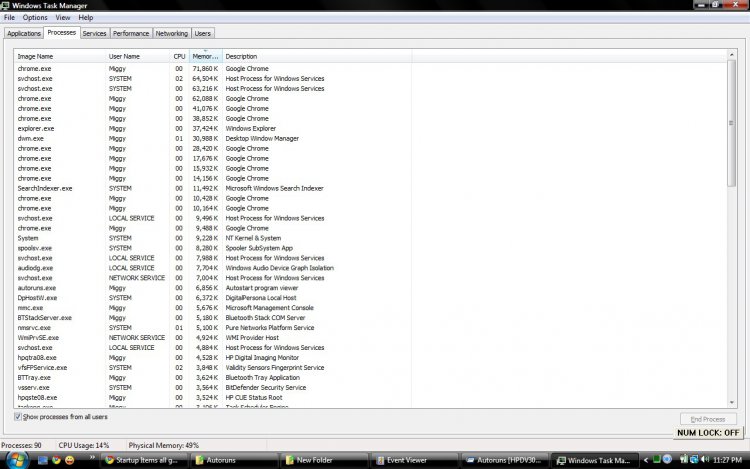Screen dimensions: 750x469
Task: Expand the quick launch overflow chevron
Action: [92, 458]
